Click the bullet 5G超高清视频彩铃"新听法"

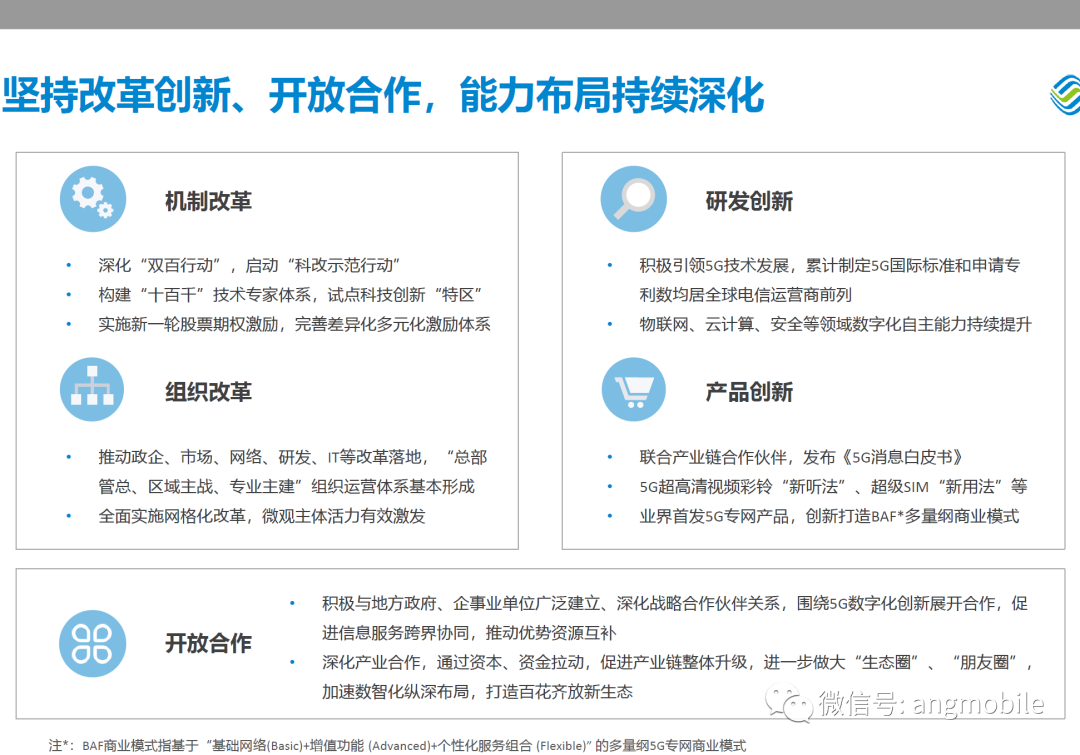[833, 487]
